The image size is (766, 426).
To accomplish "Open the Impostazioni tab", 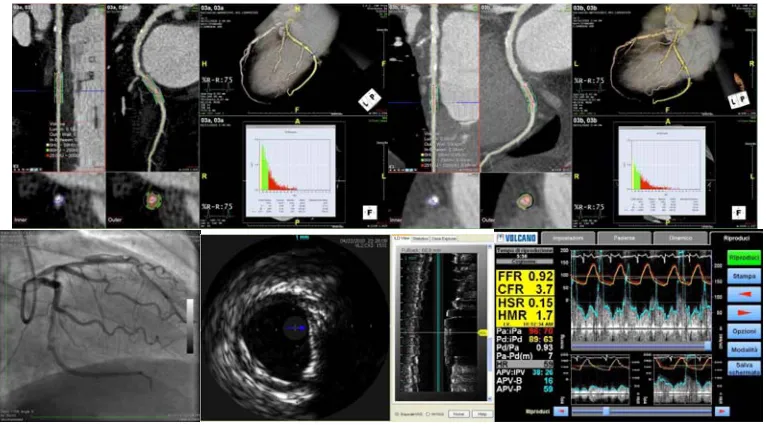I will click(x=568, y=238).
